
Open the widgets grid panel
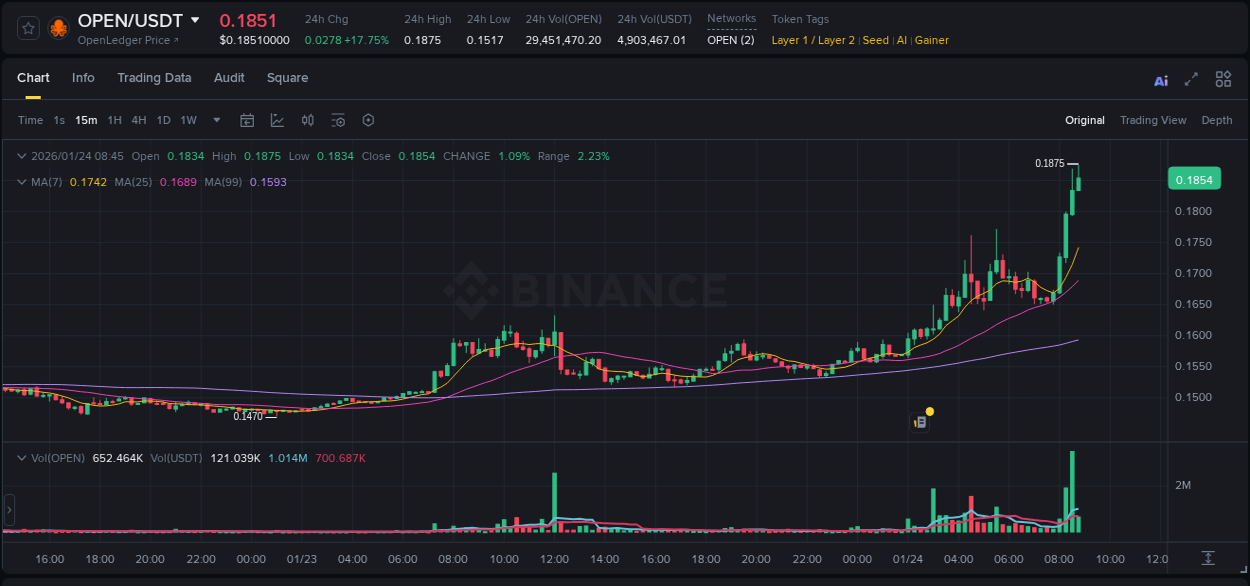pos(1223,79)
